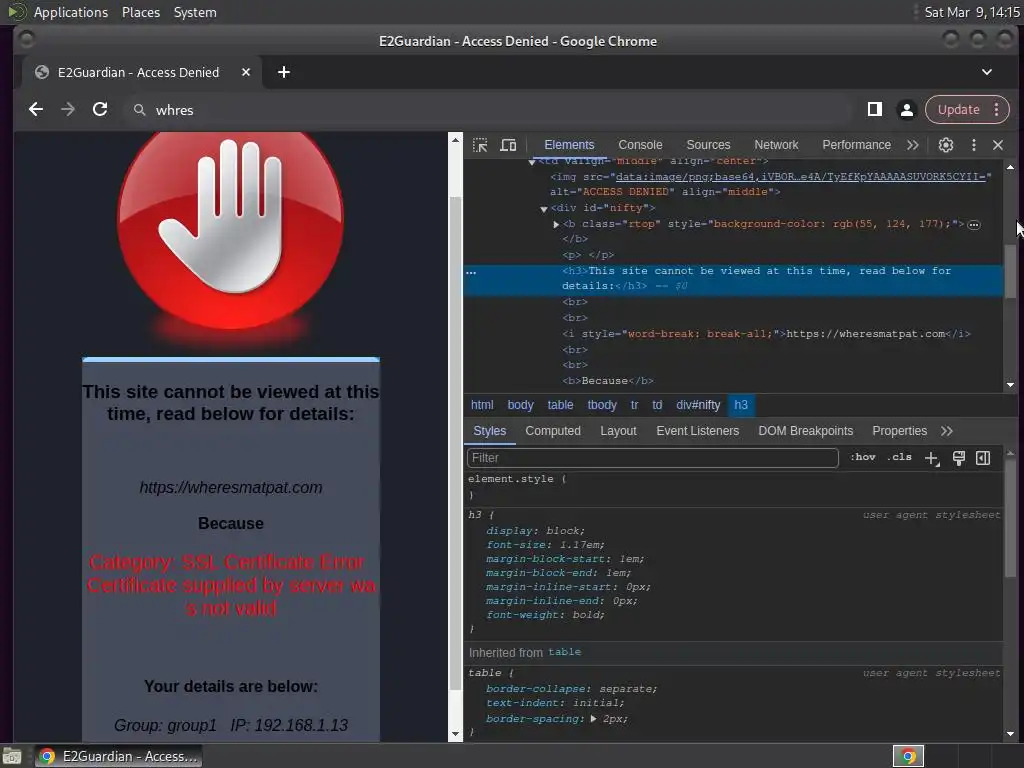The width and height of the screenshot is (1024, 768).
Task: Toggle the computed styles sidebar icon
Action: tap(983, 458)
